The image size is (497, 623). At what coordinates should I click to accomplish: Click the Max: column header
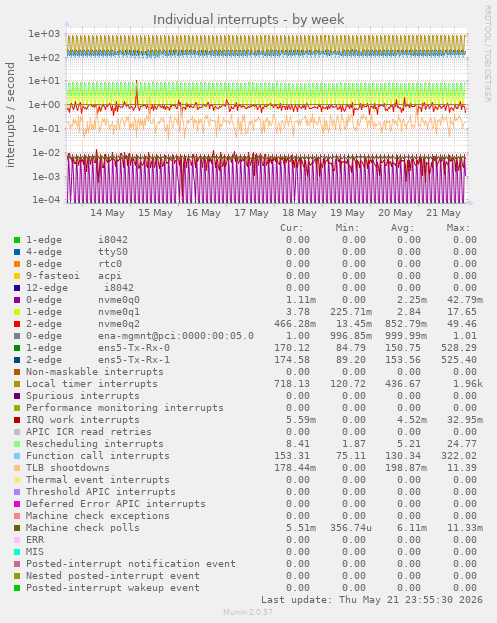coord(458,228)
